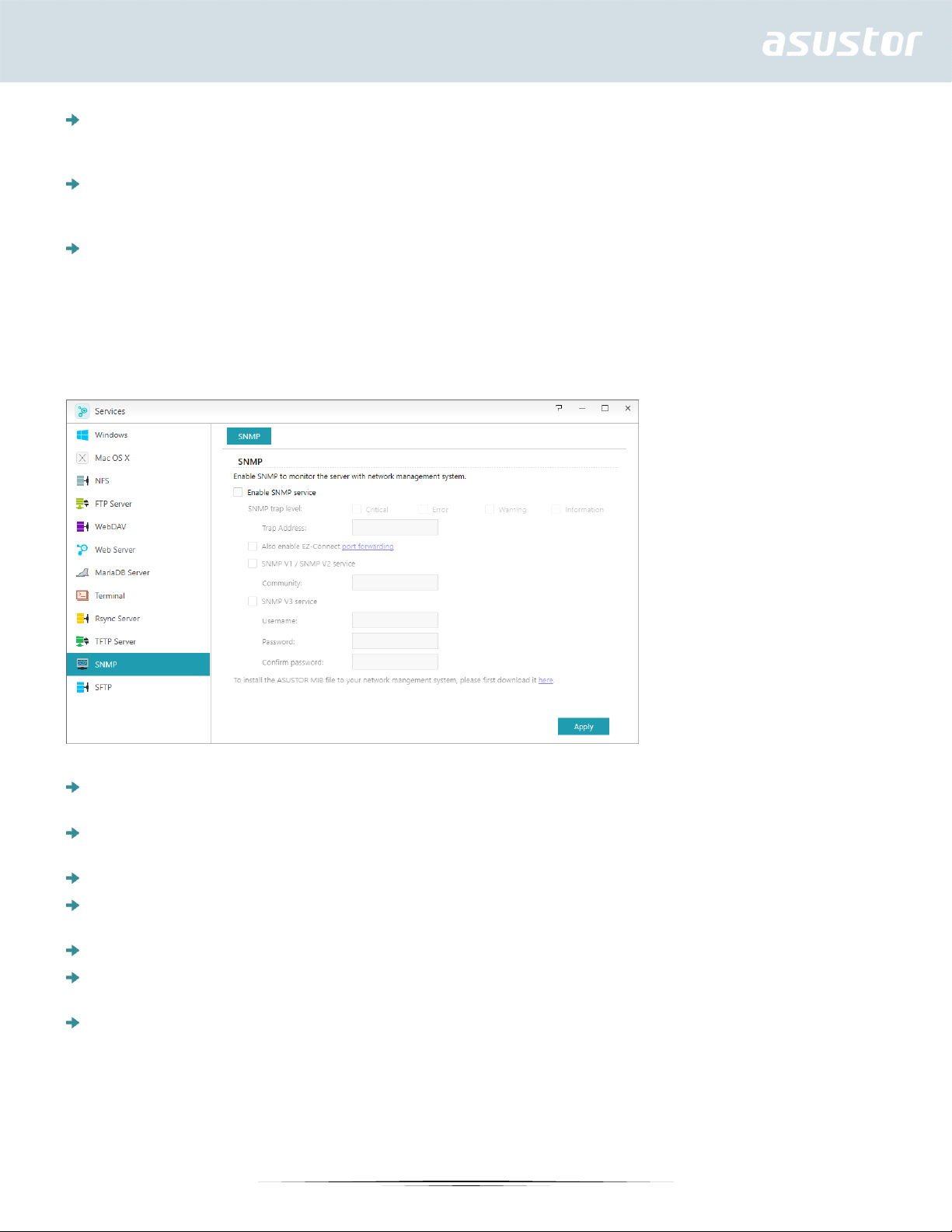Select the Web Server icon
The height and width of the screenshot is (1232, 952).
pyautogui.click(x=82, y=550)
